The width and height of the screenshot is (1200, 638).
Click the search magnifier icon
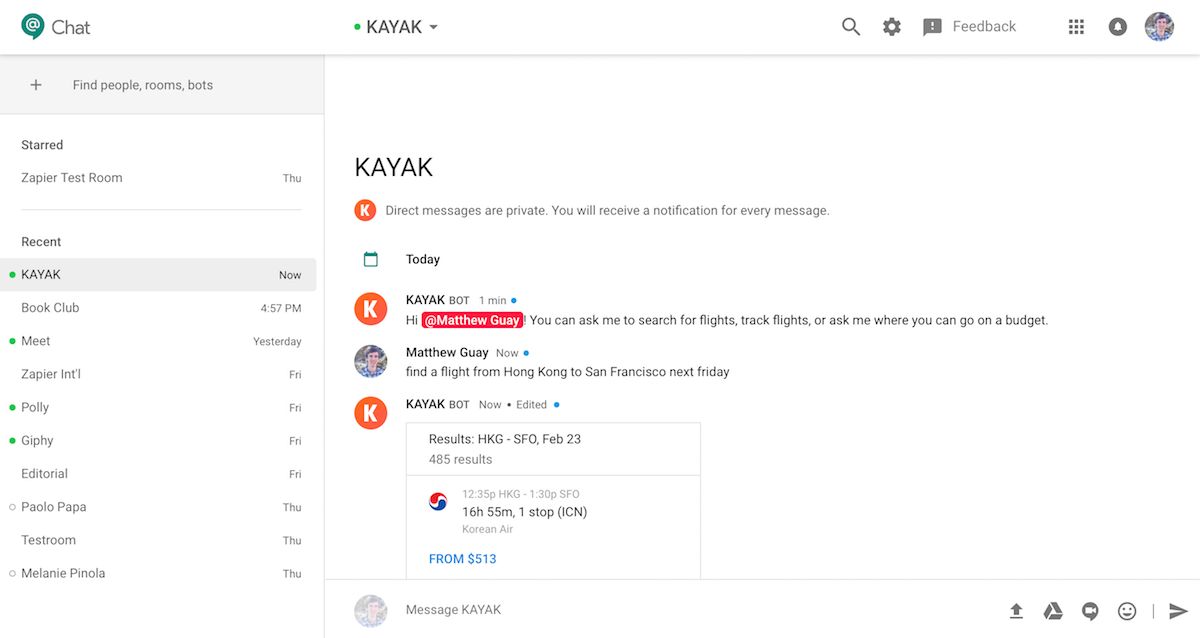[851, 27]
